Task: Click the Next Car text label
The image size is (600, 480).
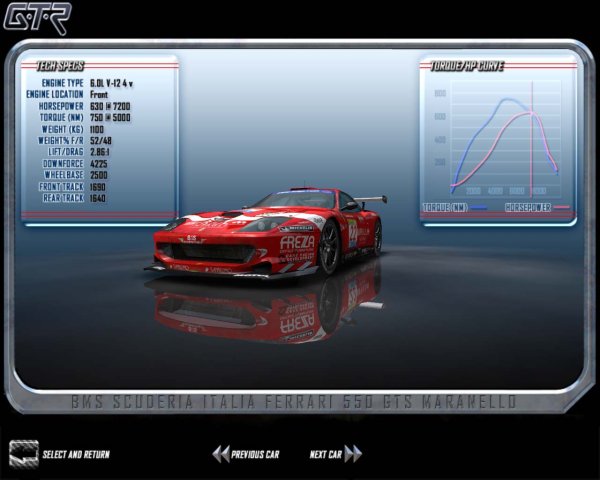Action: (x=325, y=455)
